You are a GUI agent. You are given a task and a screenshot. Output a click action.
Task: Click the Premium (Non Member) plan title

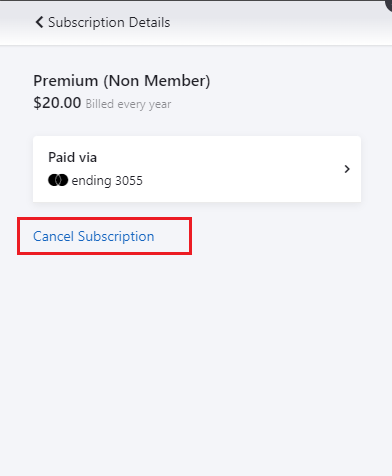click(122, 81)
